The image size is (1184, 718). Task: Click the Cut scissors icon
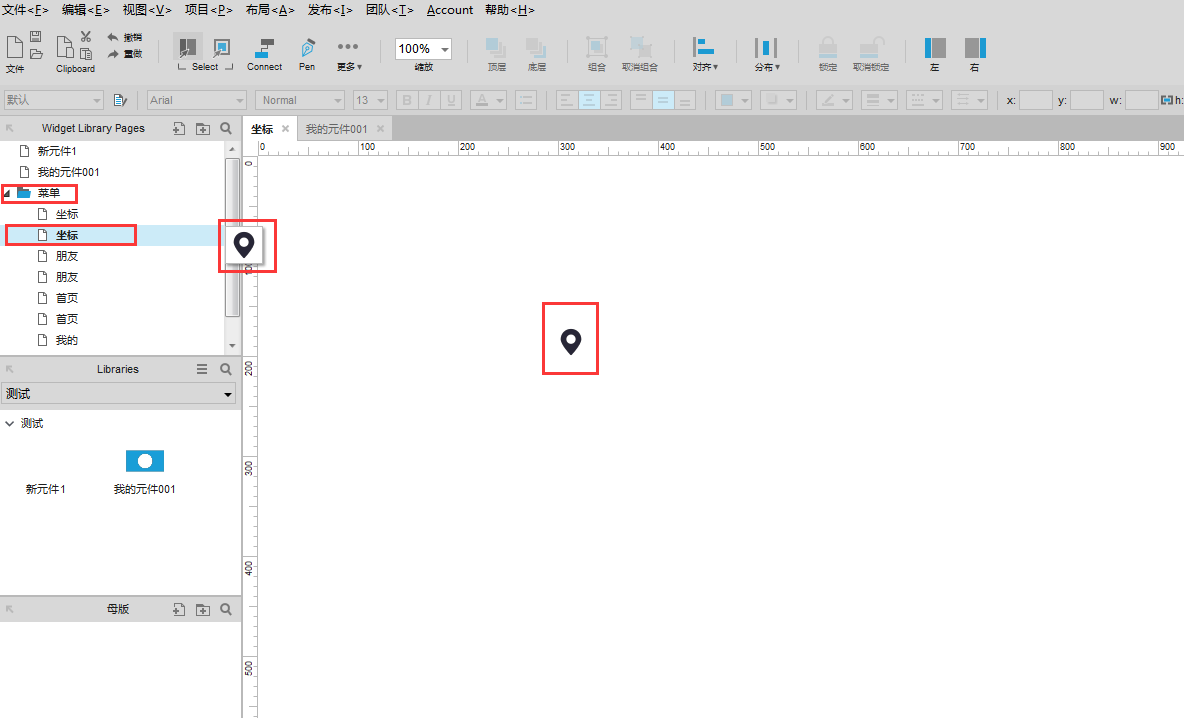86,37
